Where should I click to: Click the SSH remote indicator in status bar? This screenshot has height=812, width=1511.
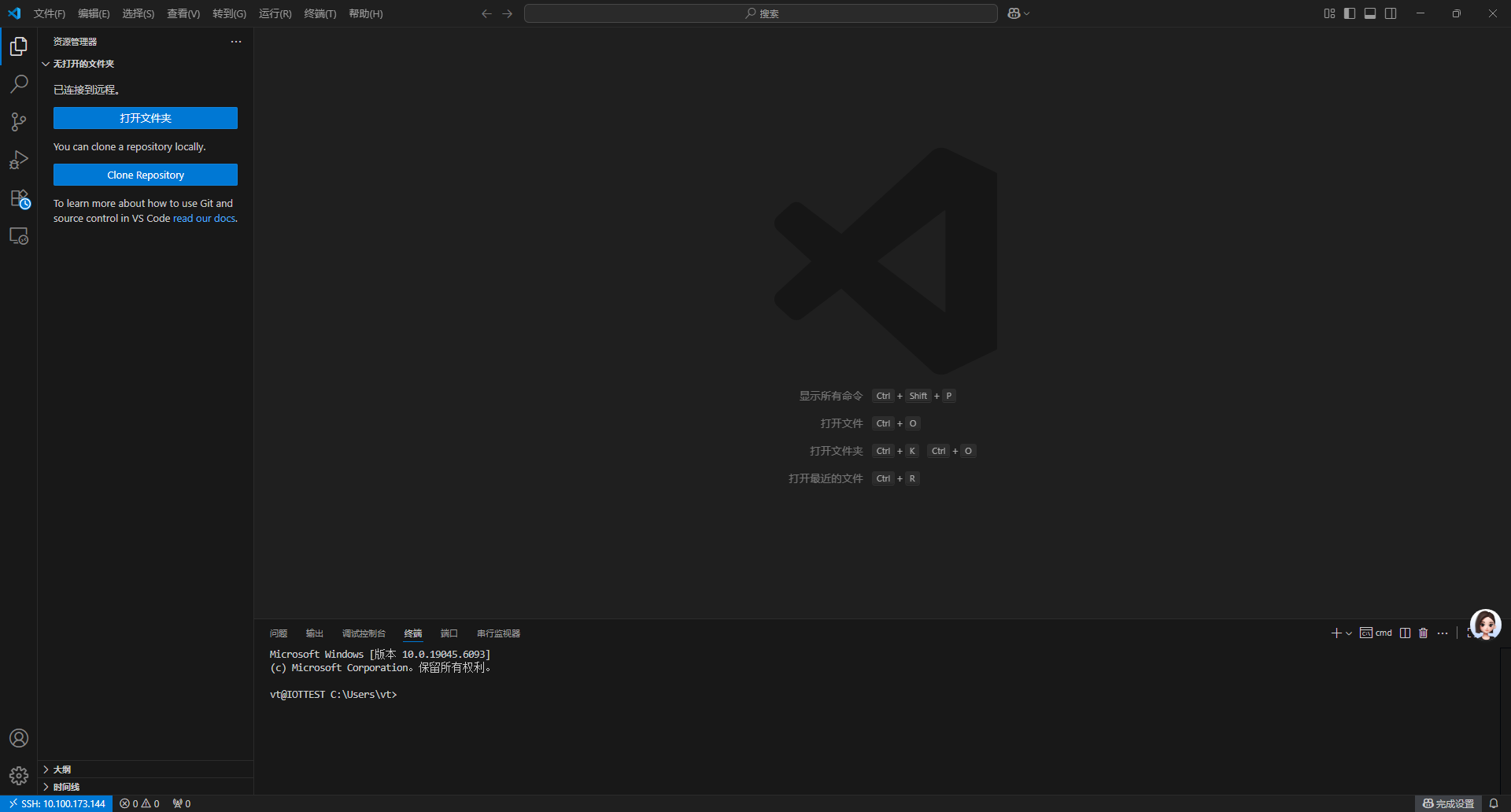[56, 803]
